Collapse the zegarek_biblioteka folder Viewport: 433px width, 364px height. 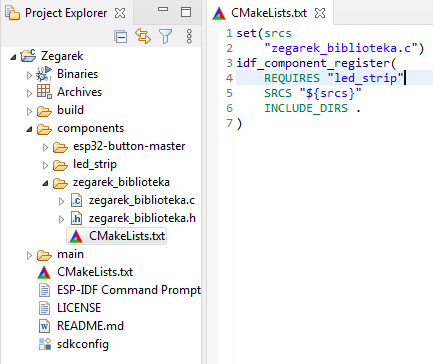coord(45,183)
